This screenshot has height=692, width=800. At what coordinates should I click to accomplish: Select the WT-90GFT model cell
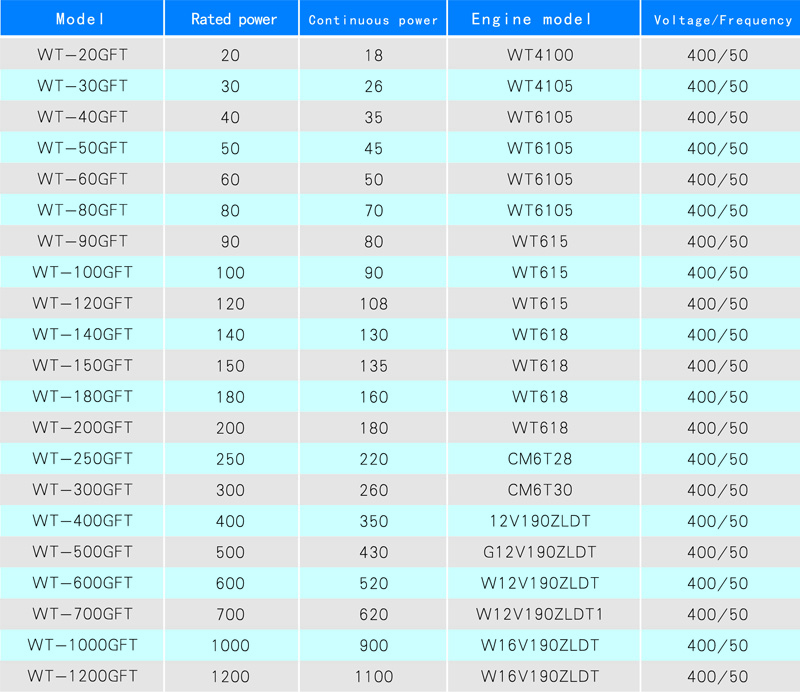pyautogui.click(x=82, y=241)
